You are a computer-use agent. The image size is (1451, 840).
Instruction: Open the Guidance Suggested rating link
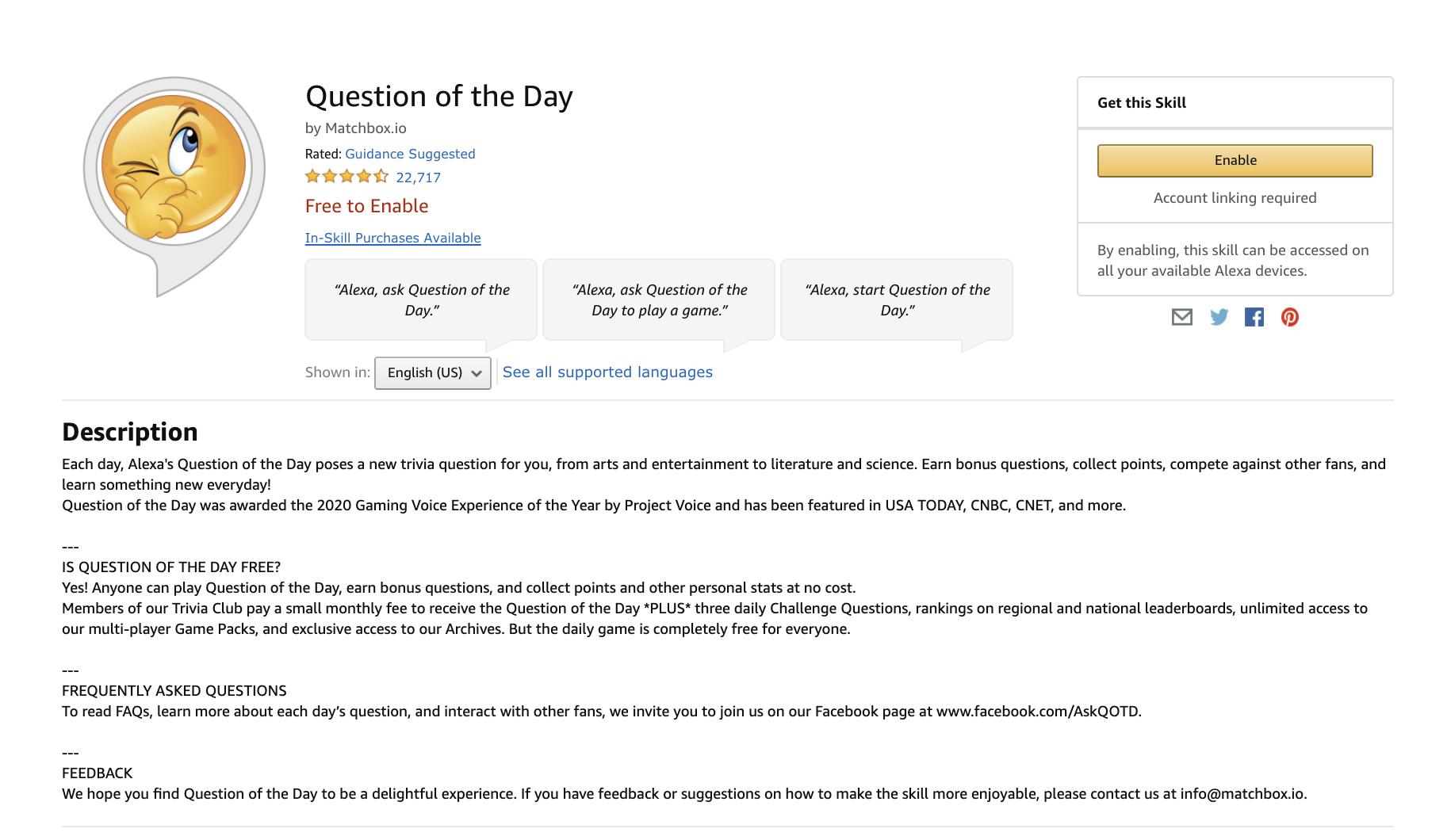pos(410,154)
